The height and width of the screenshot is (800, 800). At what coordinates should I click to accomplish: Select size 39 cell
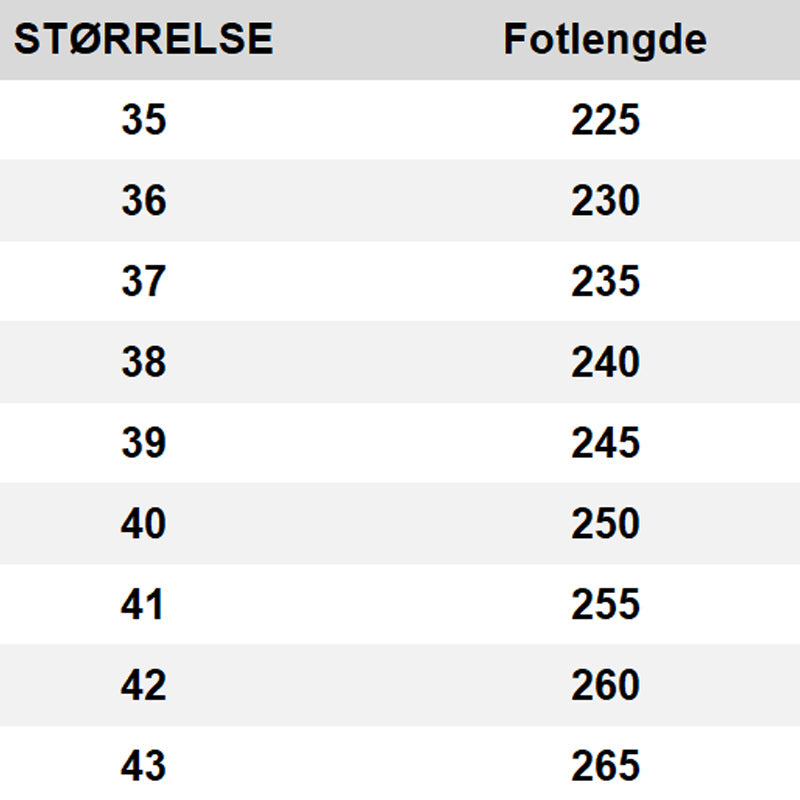tap(143, 443)
